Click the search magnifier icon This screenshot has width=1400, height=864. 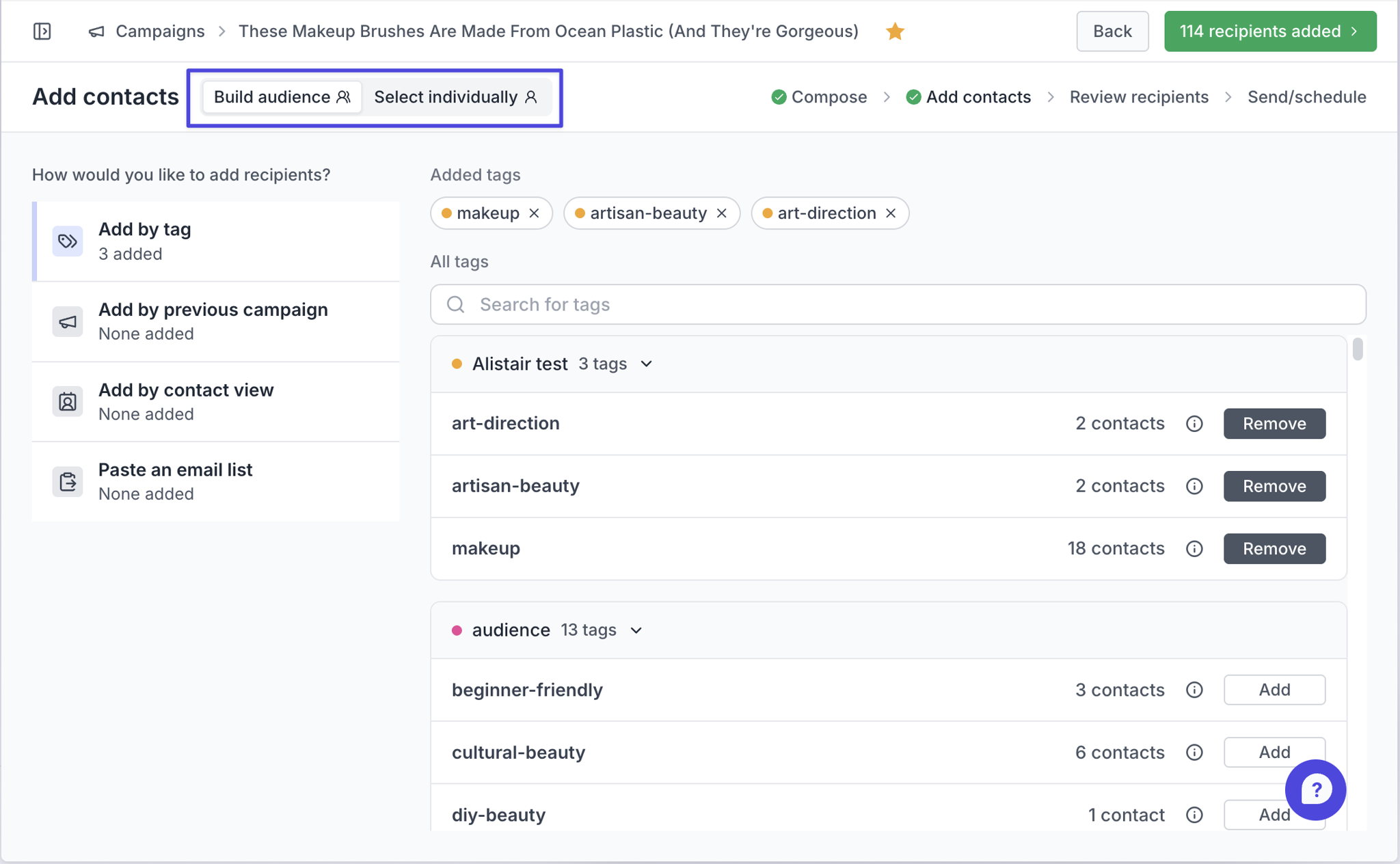pos(456,304)
